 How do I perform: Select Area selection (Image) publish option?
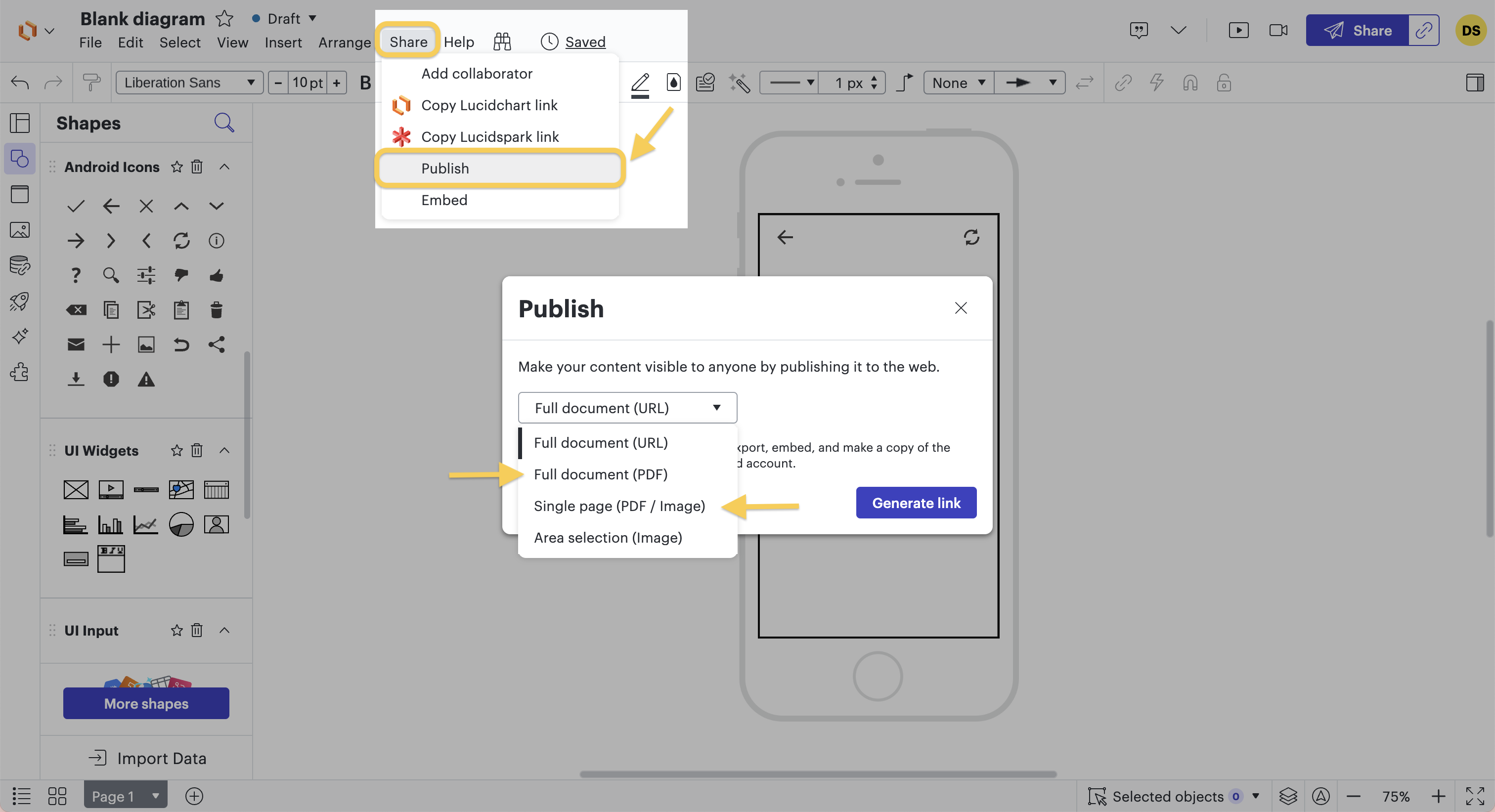pyautogui.click(x=607, y=538)
